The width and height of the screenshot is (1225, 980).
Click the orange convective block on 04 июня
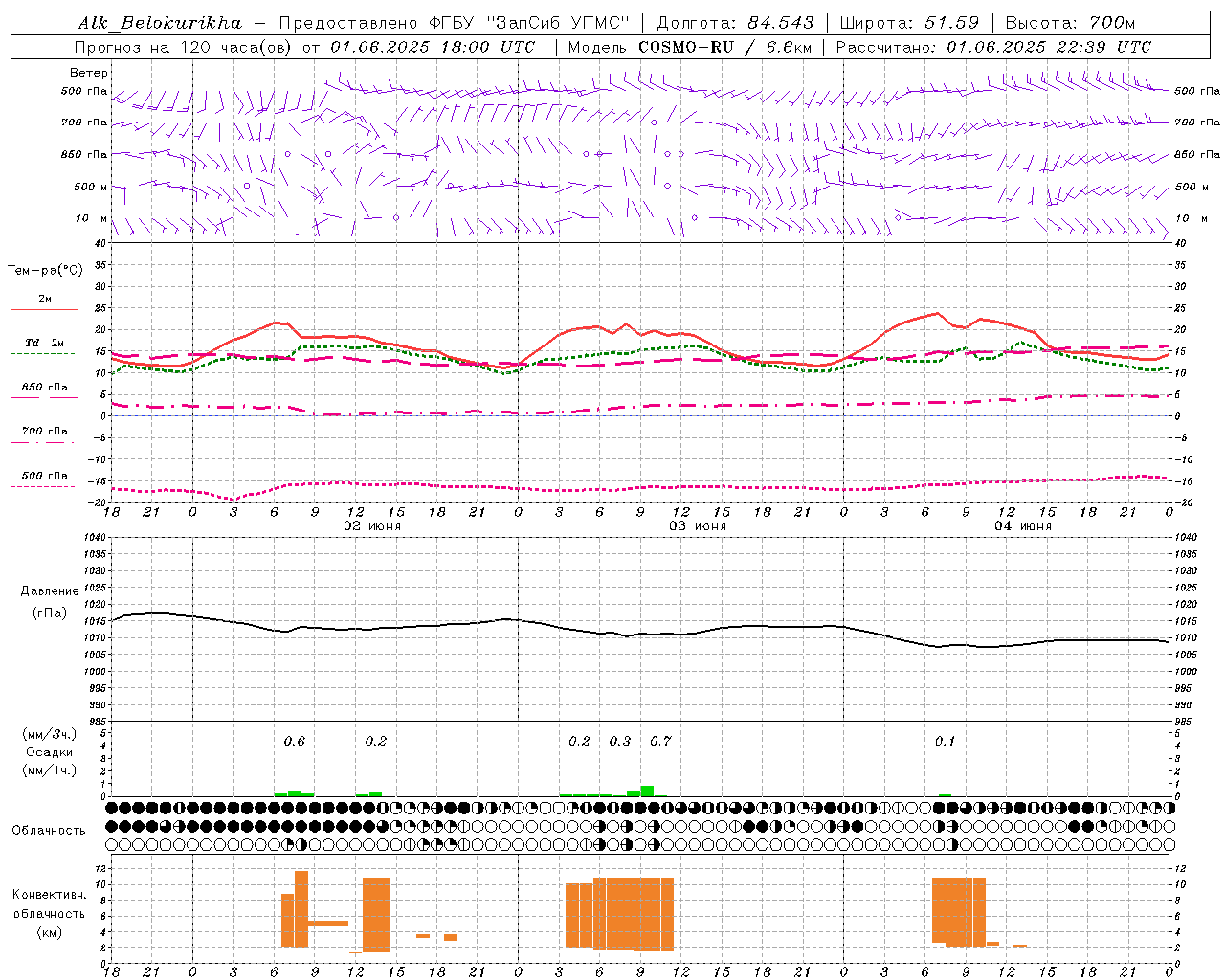[x=959, y=912]
